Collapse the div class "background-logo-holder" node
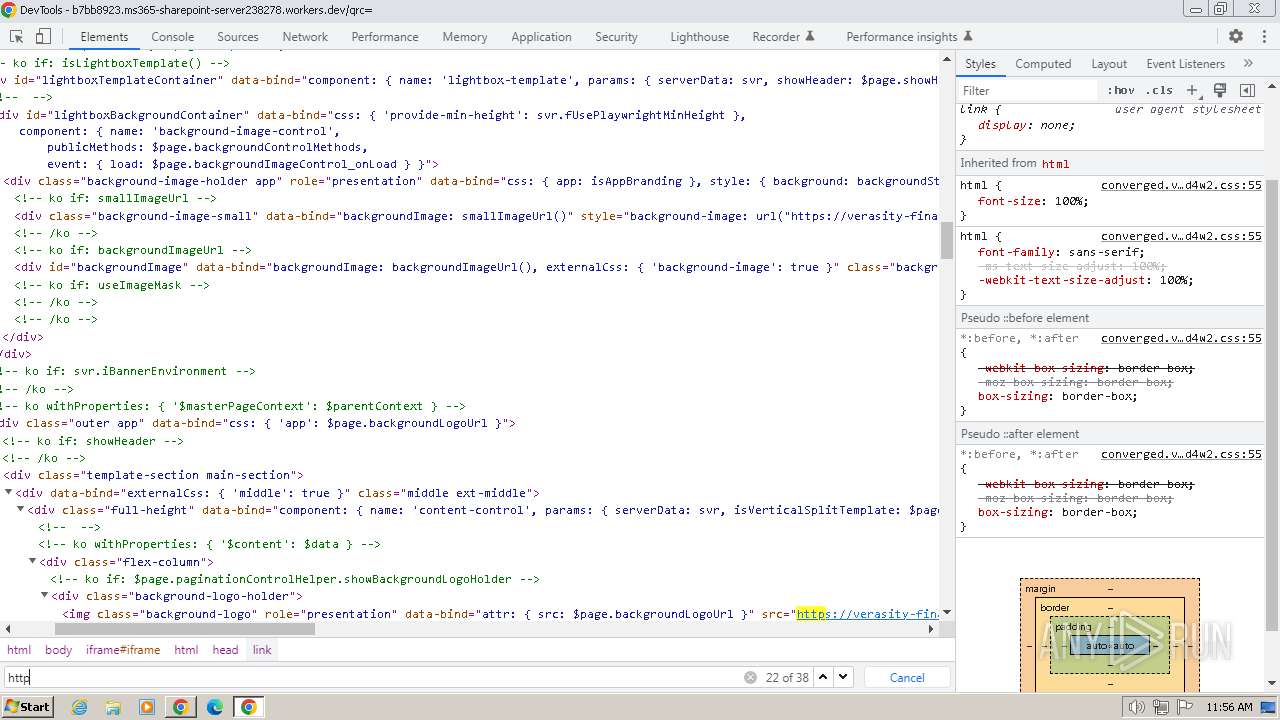 (x=45, y=595)
